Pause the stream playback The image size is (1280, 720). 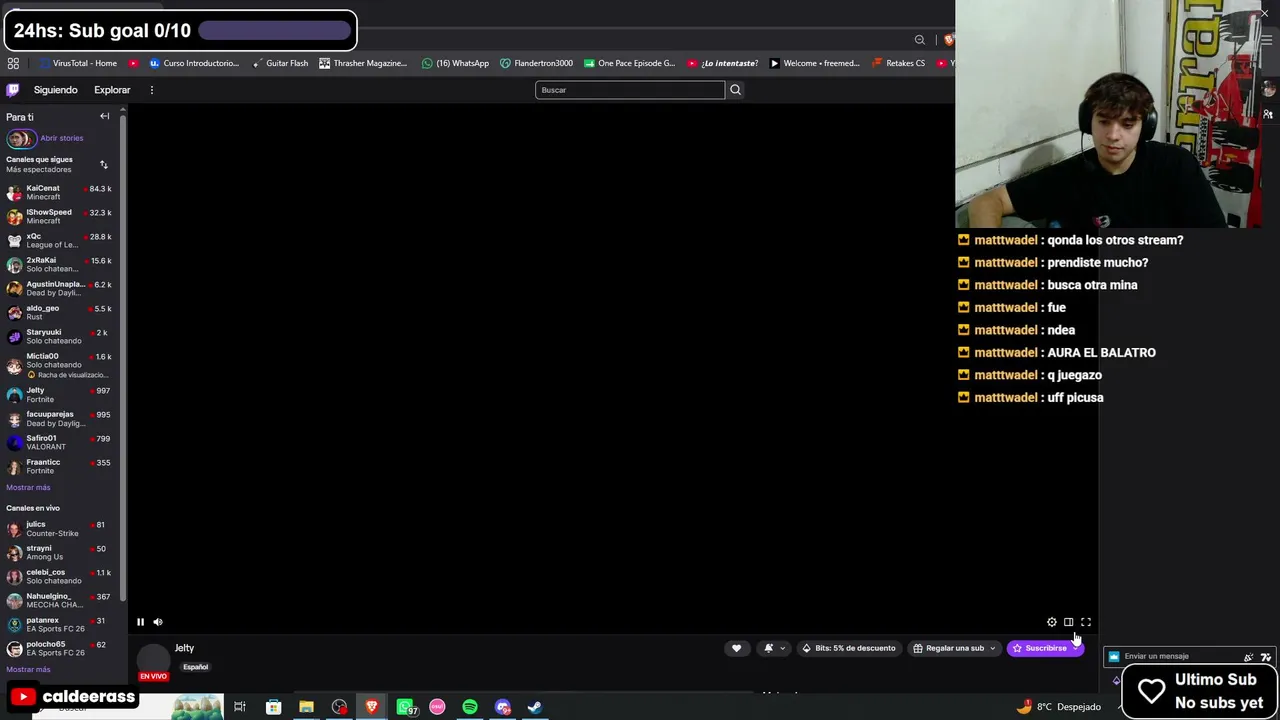click(x=140, y=622)
